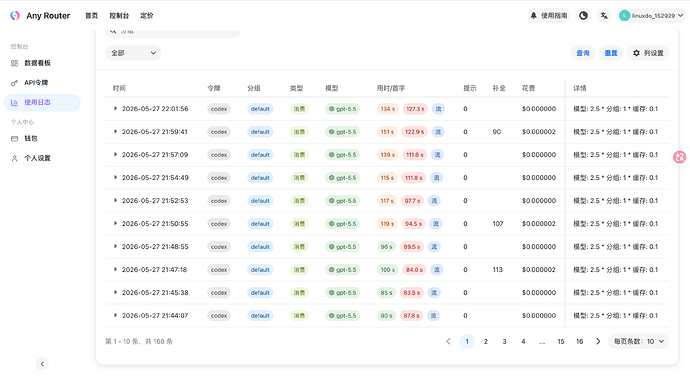Click the API令牌 key icon
This screenshot has width=690, height=376.
[15, 82]
